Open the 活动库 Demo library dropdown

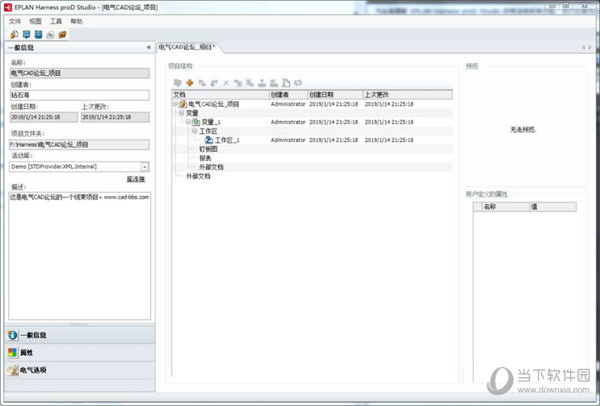pyautogui.click(x=145, y=167)
